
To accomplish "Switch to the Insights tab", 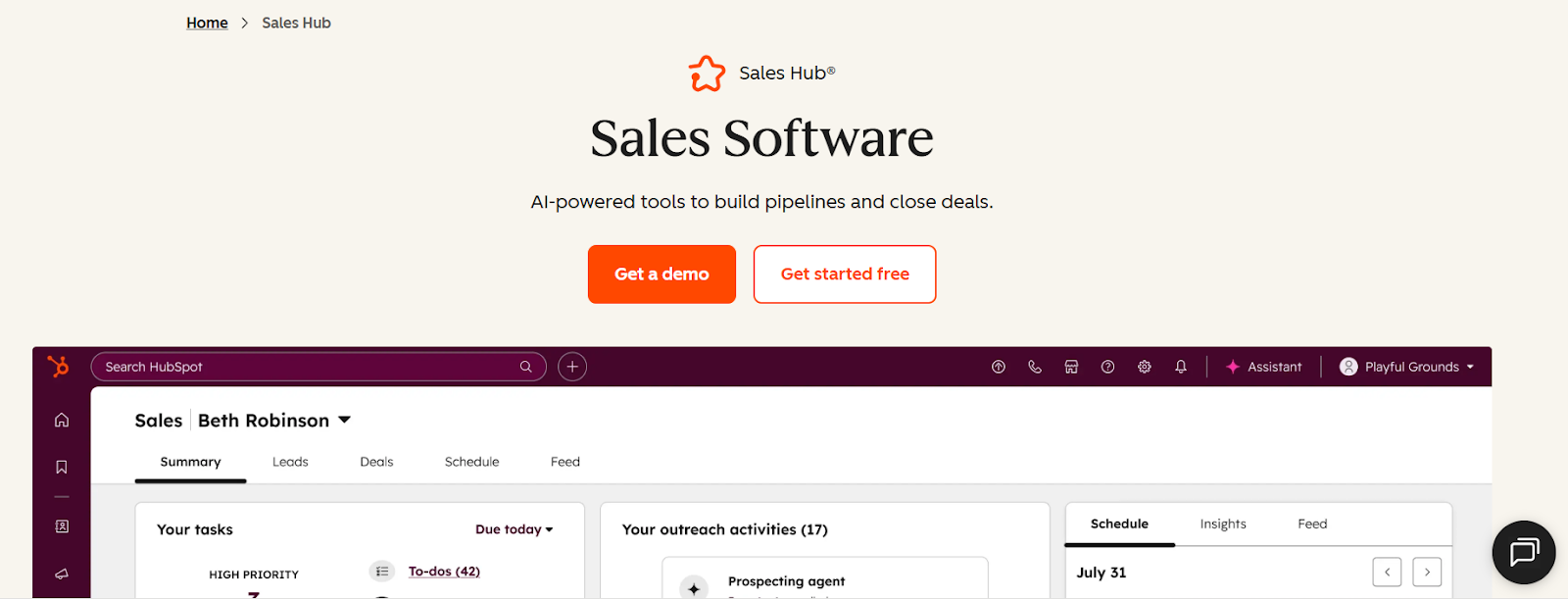I will pyautogui.click(x=1222, y=524).
